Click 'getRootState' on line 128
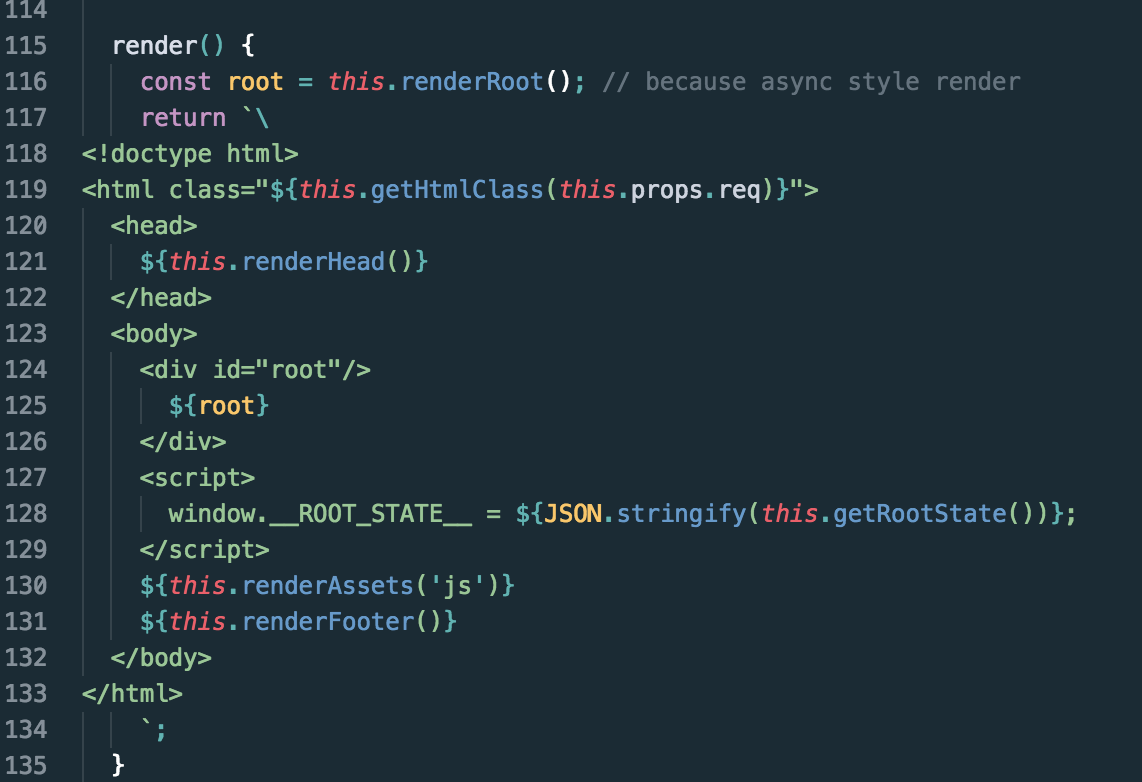This screenshot has width=1142, height=782. click(919, 514)
